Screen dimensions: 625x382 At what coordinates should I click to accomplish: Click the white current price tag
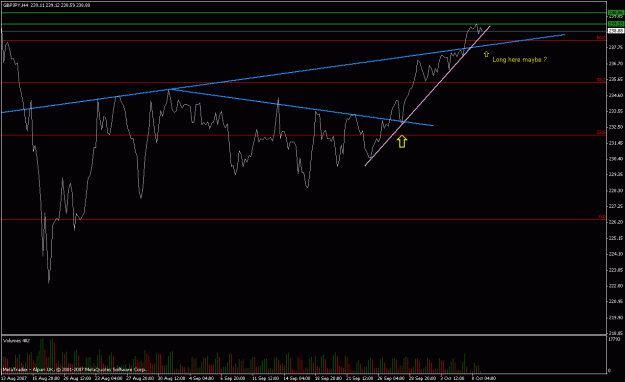click(616, 31)
